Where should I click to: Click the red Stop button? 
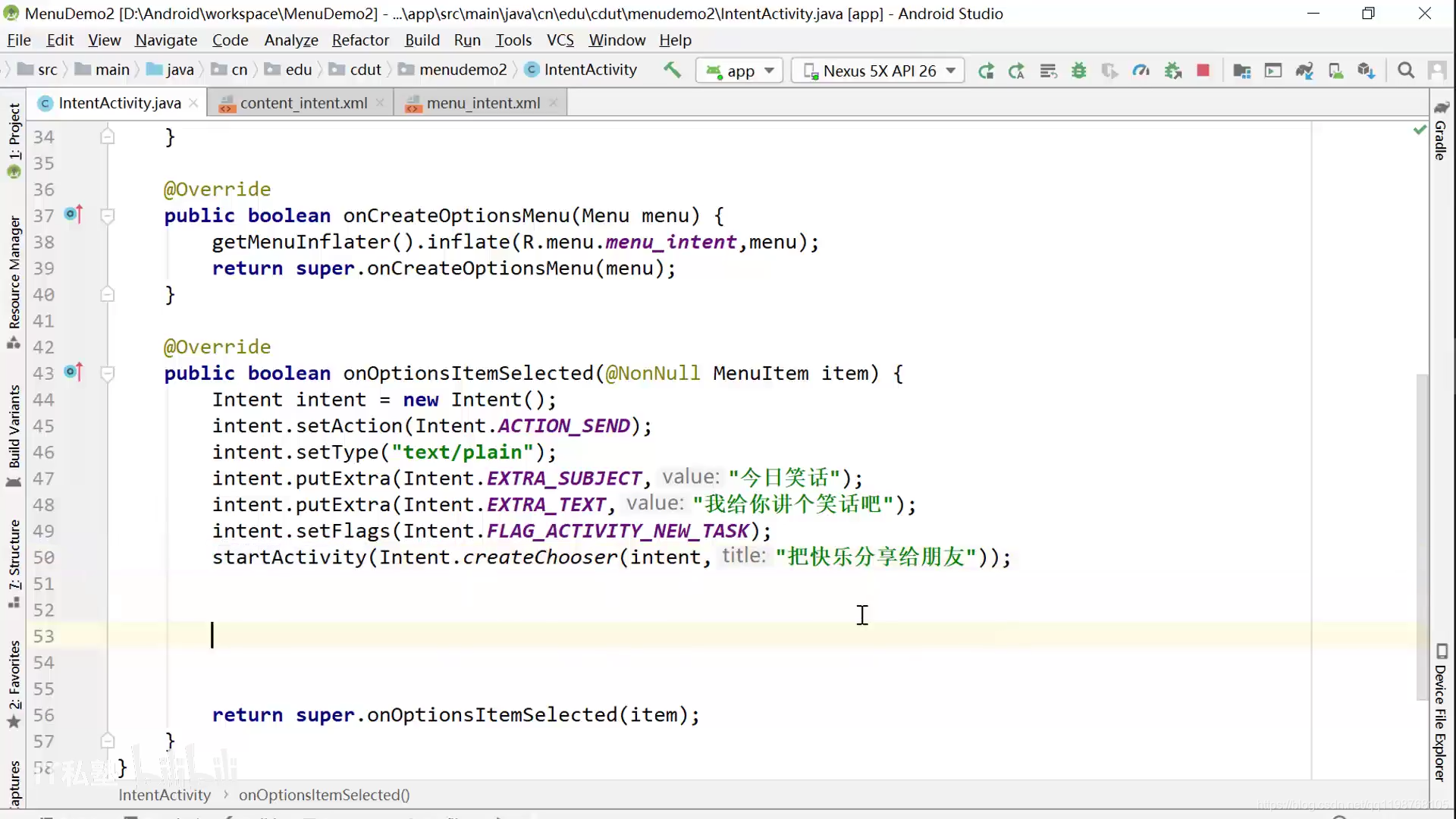[1203, 71]
